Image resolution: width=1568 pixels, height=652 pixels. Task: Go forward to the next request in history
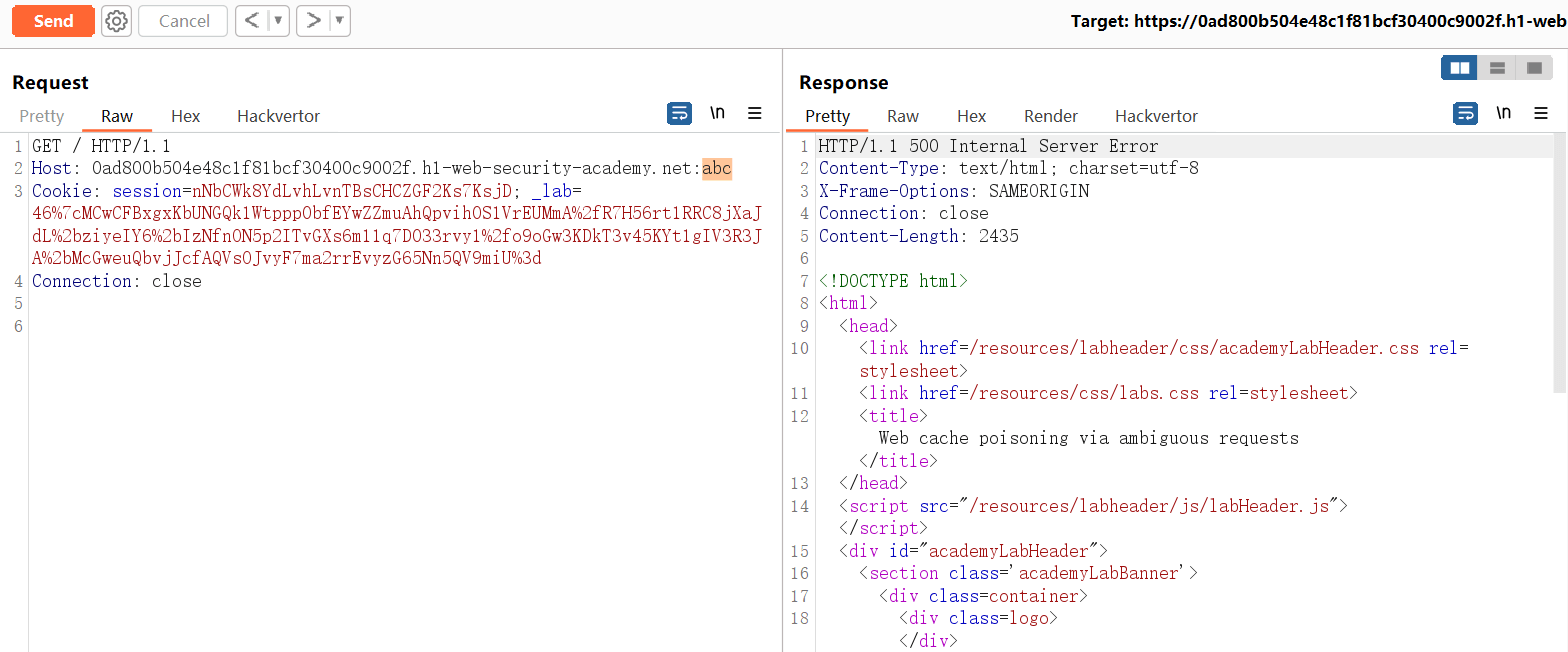[x=314, y=21]
